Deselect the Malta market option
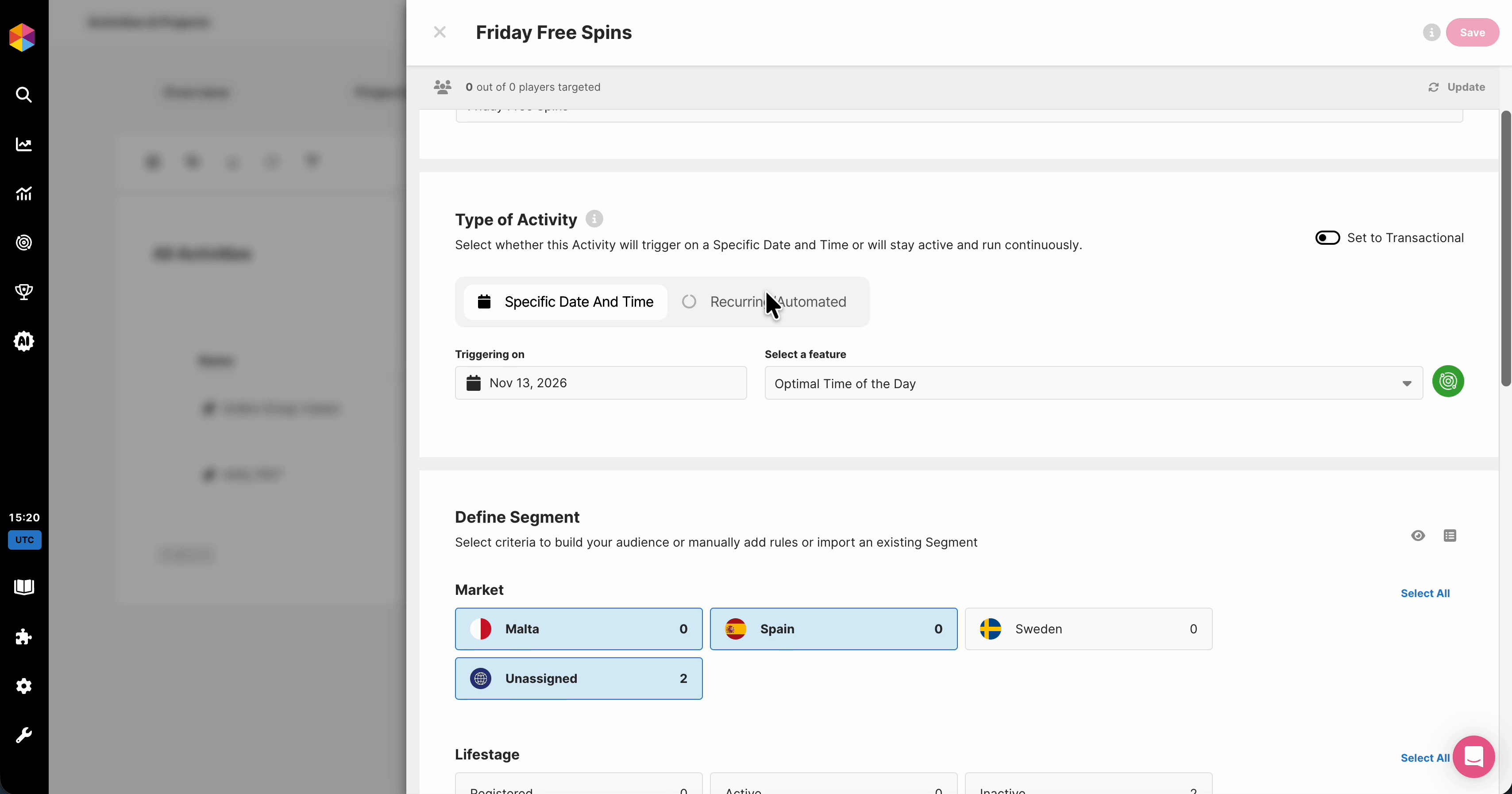The width and height of the screenshot is (1512, 794). 578,628
